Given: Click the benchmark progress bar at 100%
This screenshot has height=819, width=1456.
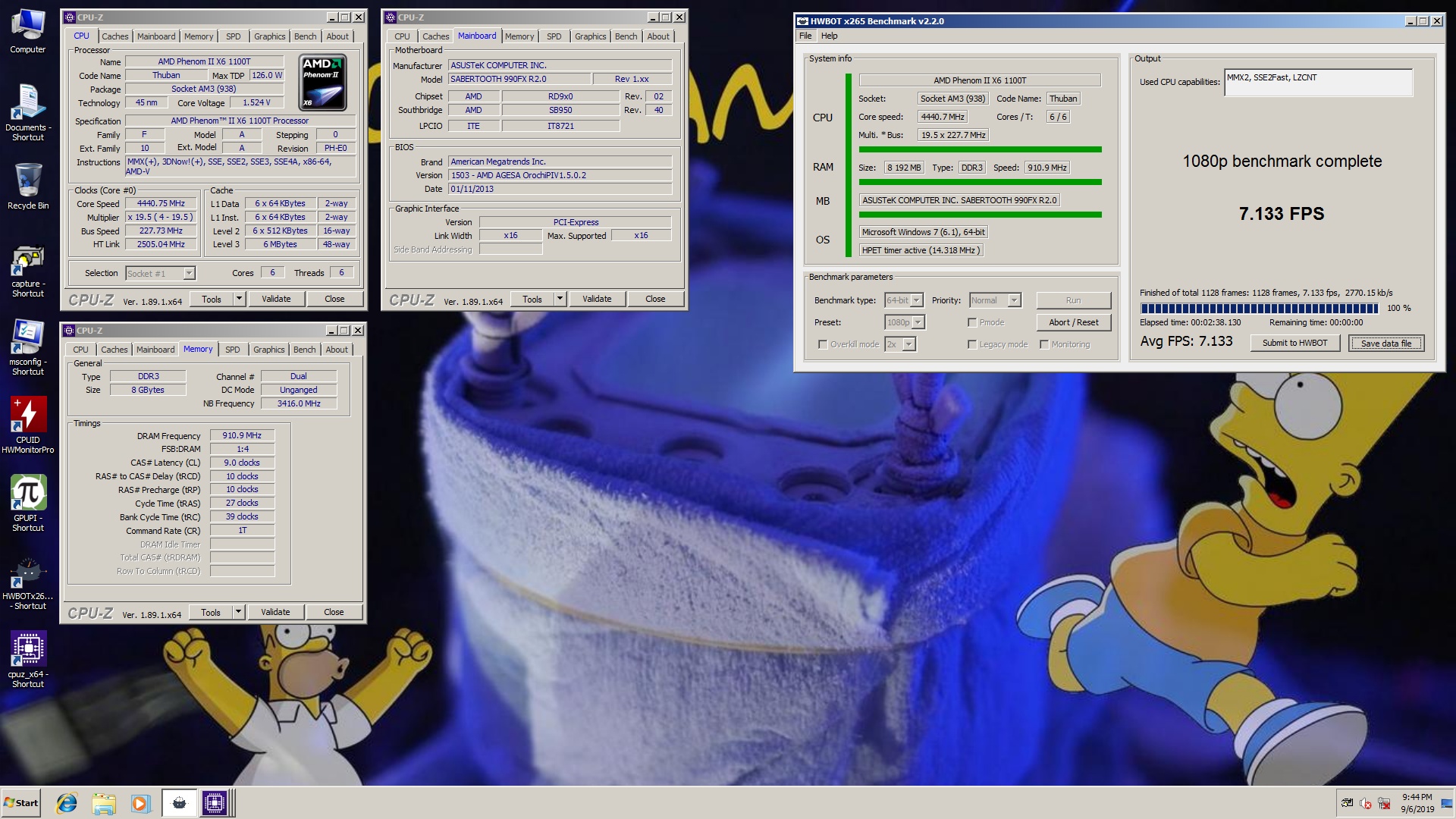Looking at the screenshot, I should pos(1259,308).
